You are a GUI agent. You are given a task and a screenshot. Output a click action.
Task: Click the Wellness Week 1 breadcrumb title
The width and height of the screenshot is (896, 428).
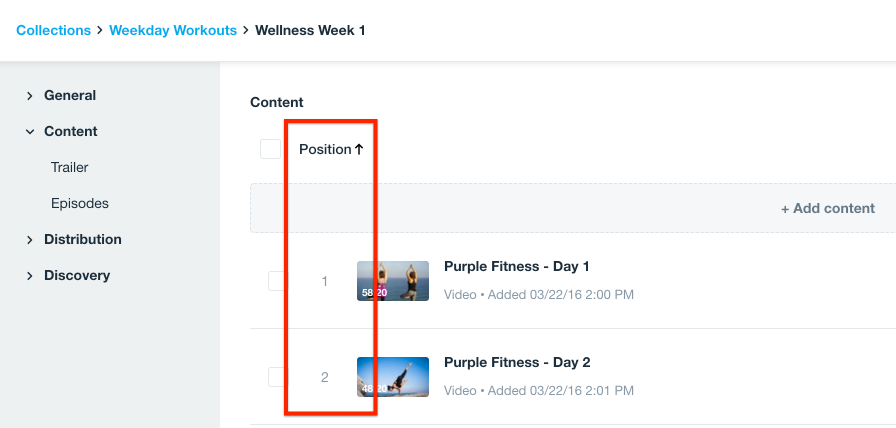[310, 30]
